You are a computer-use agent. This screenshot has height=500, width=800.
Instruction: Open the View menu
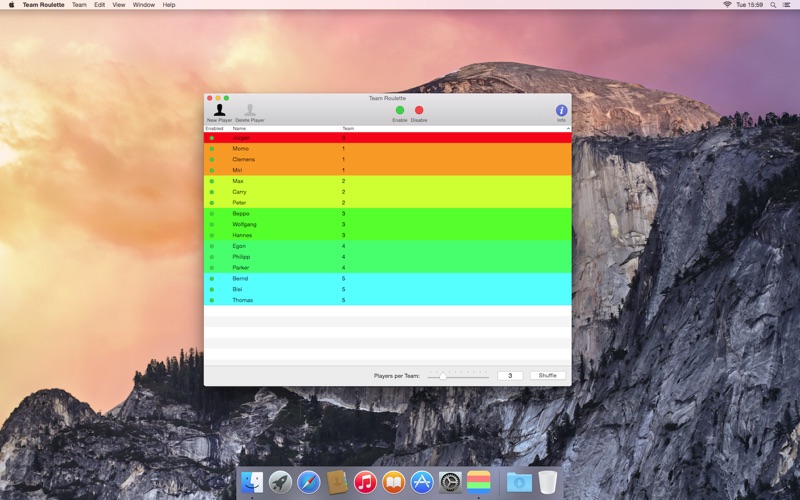pyautogui.click(x=119, y=5)
